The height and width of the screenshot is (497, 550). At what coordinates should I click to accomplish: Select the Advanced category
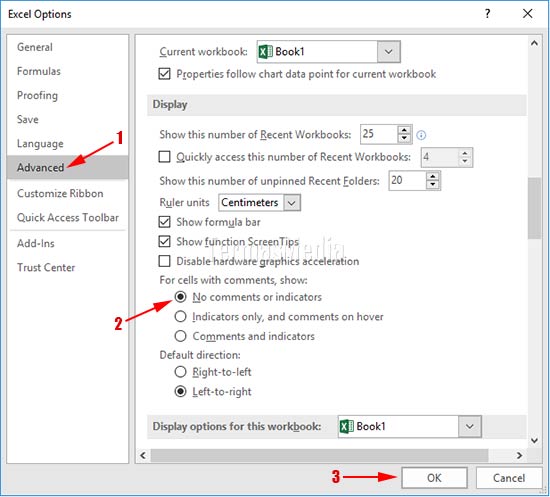(x=67, y=167)
